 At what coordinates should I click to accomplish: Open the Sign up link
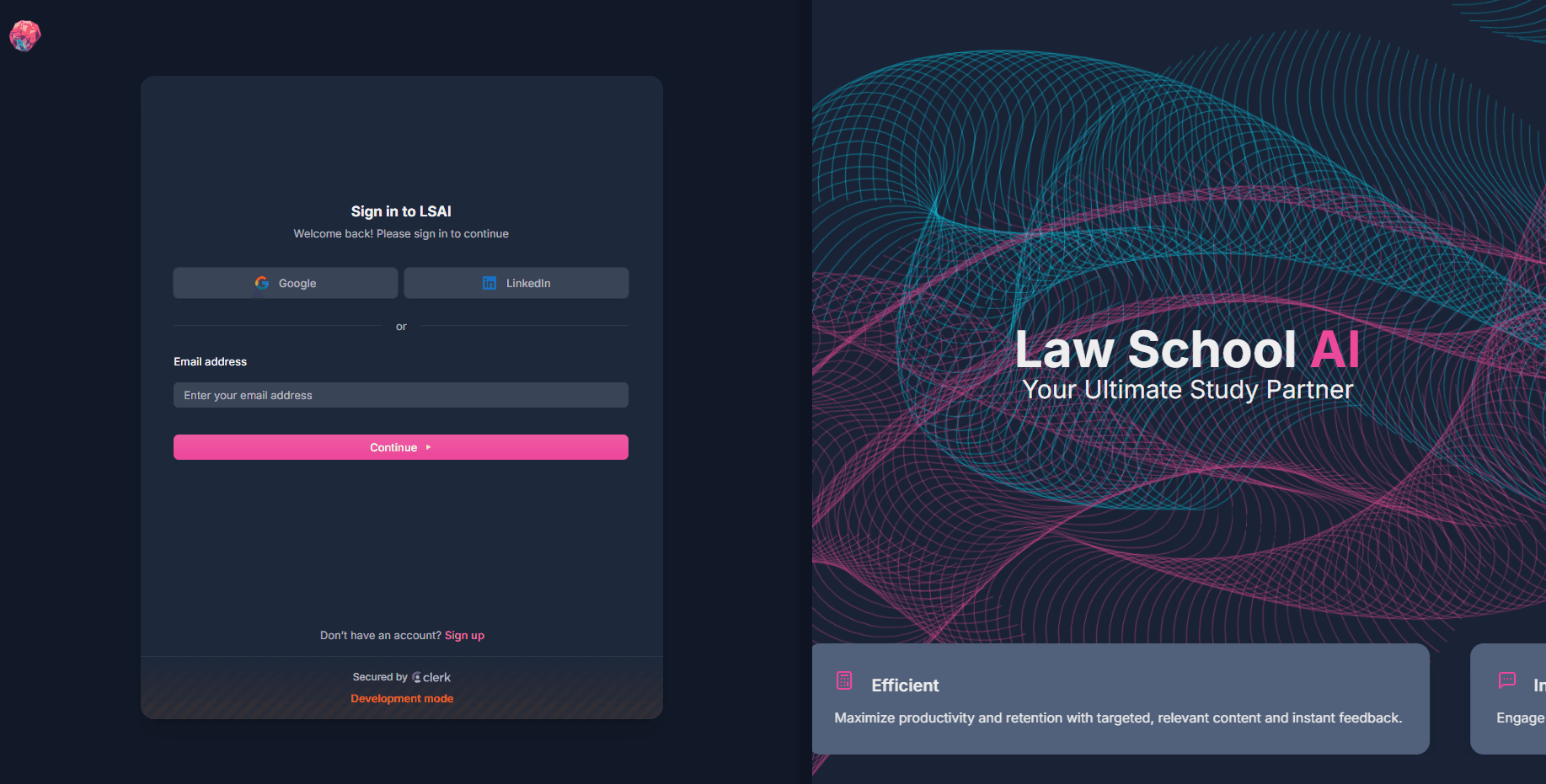464,635
